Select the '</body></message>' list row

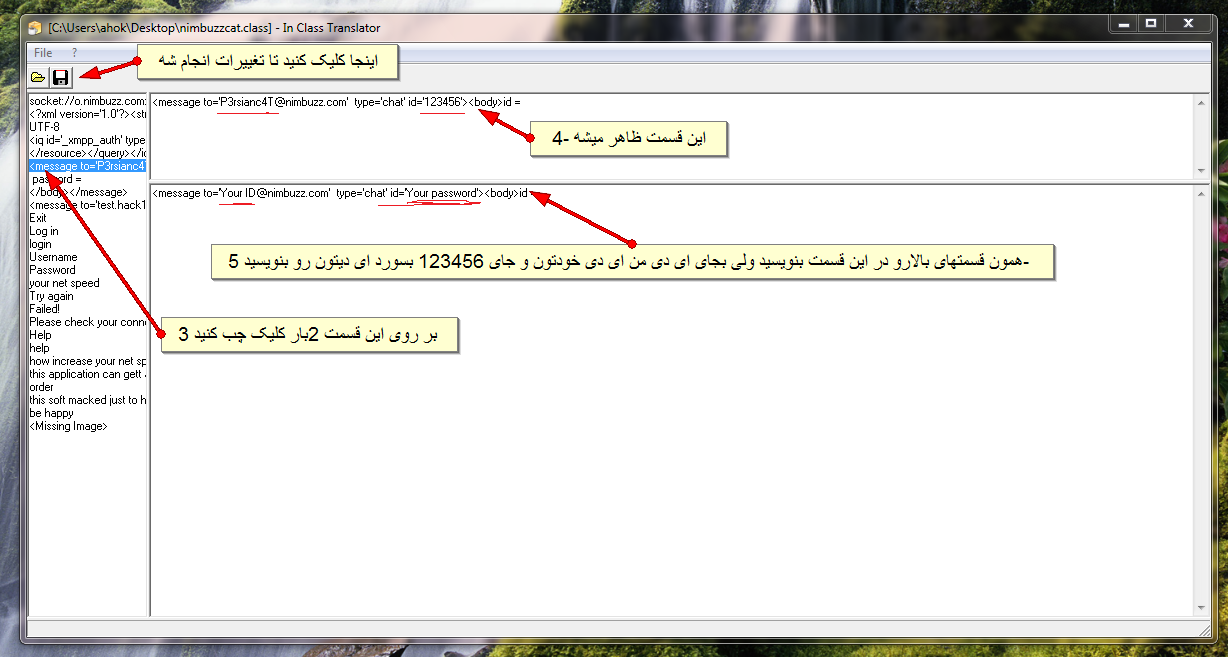(88, 192)
